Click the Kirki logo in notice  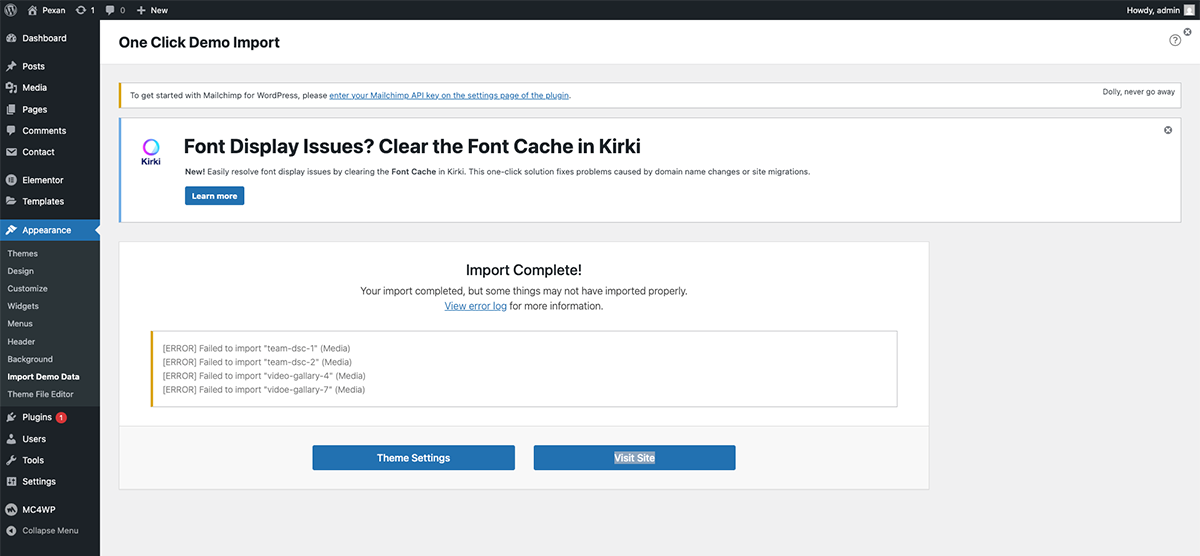(x=151, y=151)
